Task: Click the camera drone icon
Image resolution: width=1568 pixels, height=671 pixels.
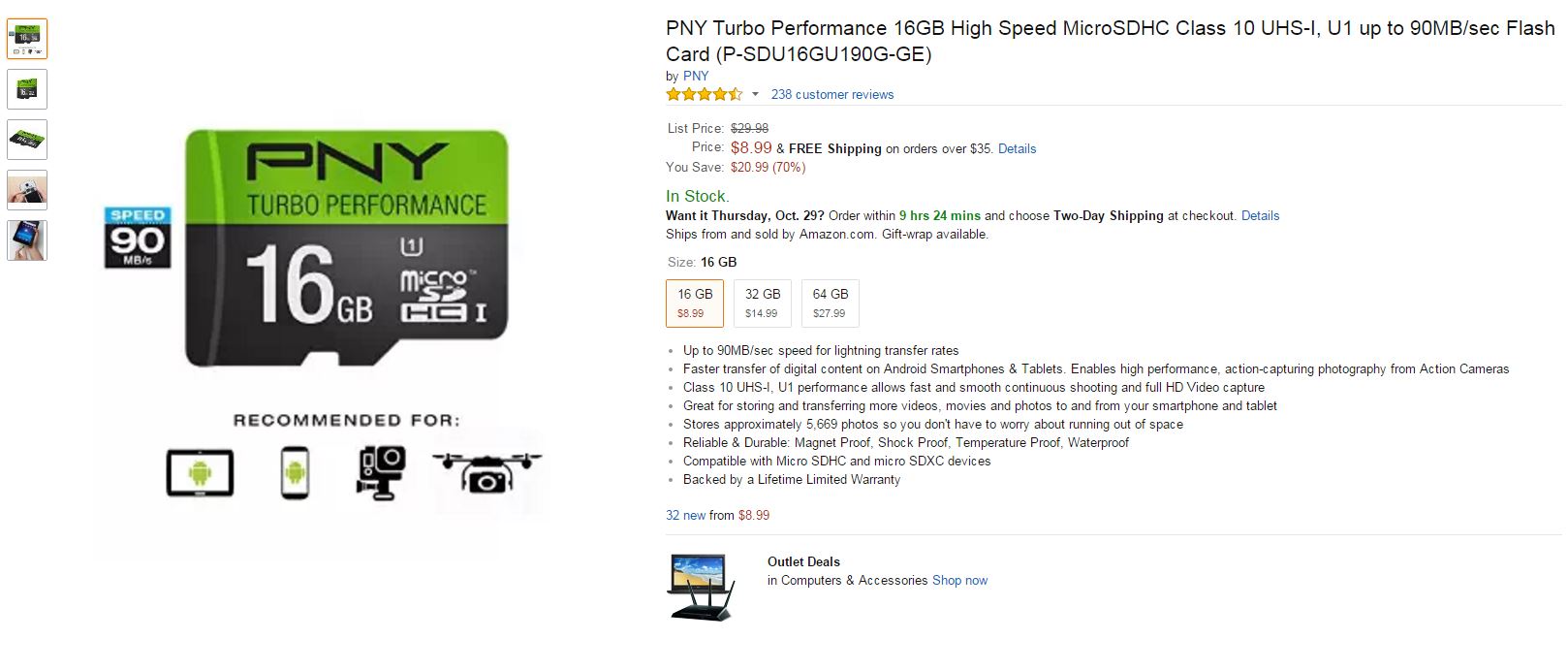Action: pyautogui.click(x=486, y=472)
